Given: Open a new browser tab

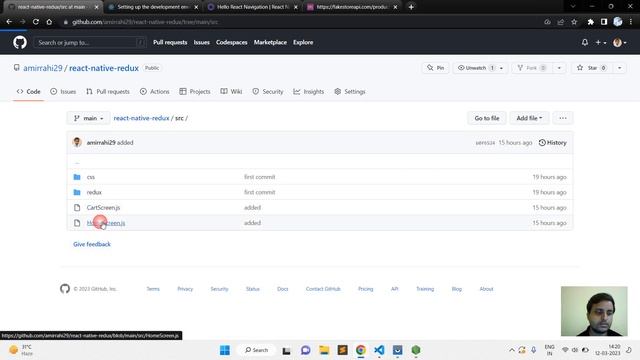Looking at the screenshot, I should point(411,7).
